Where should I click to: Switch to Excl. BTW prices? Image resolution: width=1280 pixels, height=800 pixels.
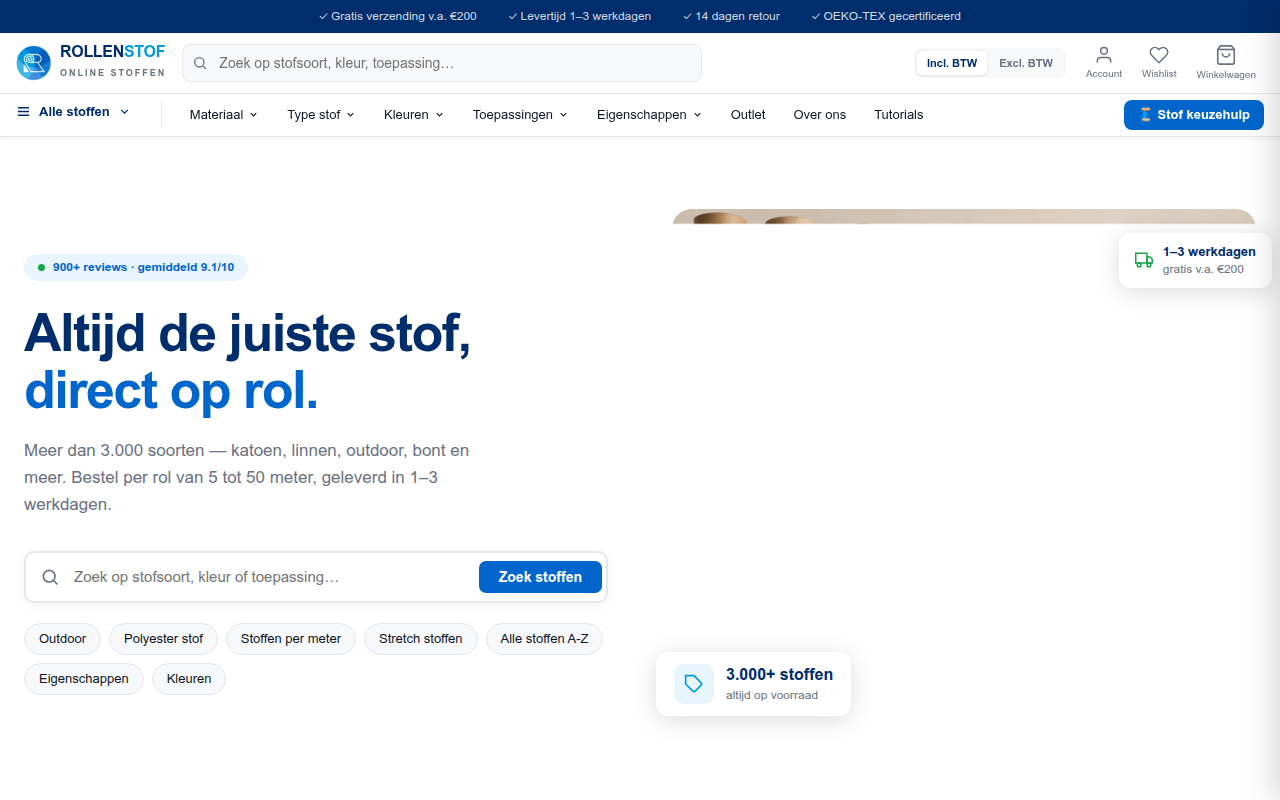click(x=1026, y=63)
